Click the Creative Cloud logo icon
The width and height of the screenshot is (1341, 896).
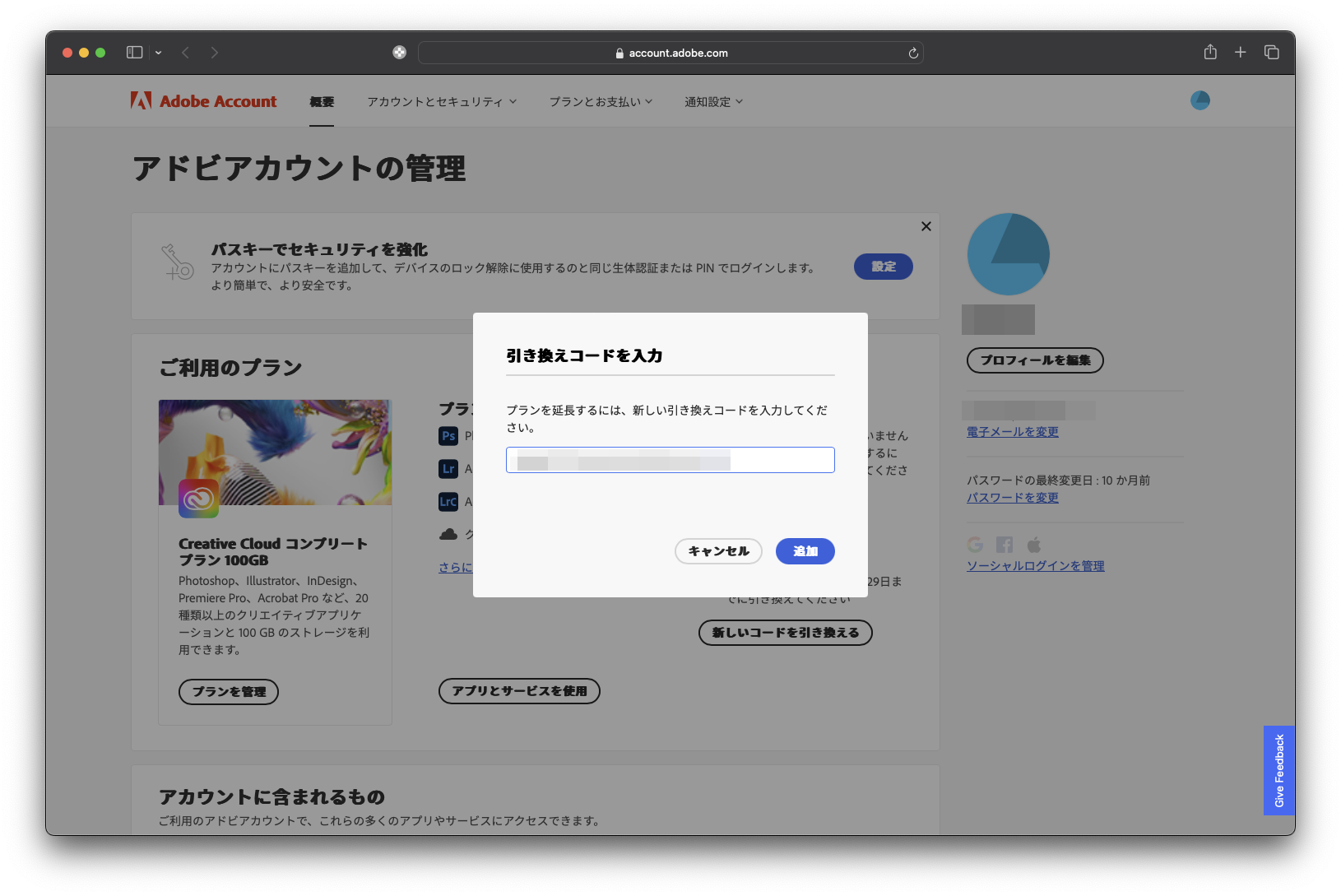click(198, 499)
